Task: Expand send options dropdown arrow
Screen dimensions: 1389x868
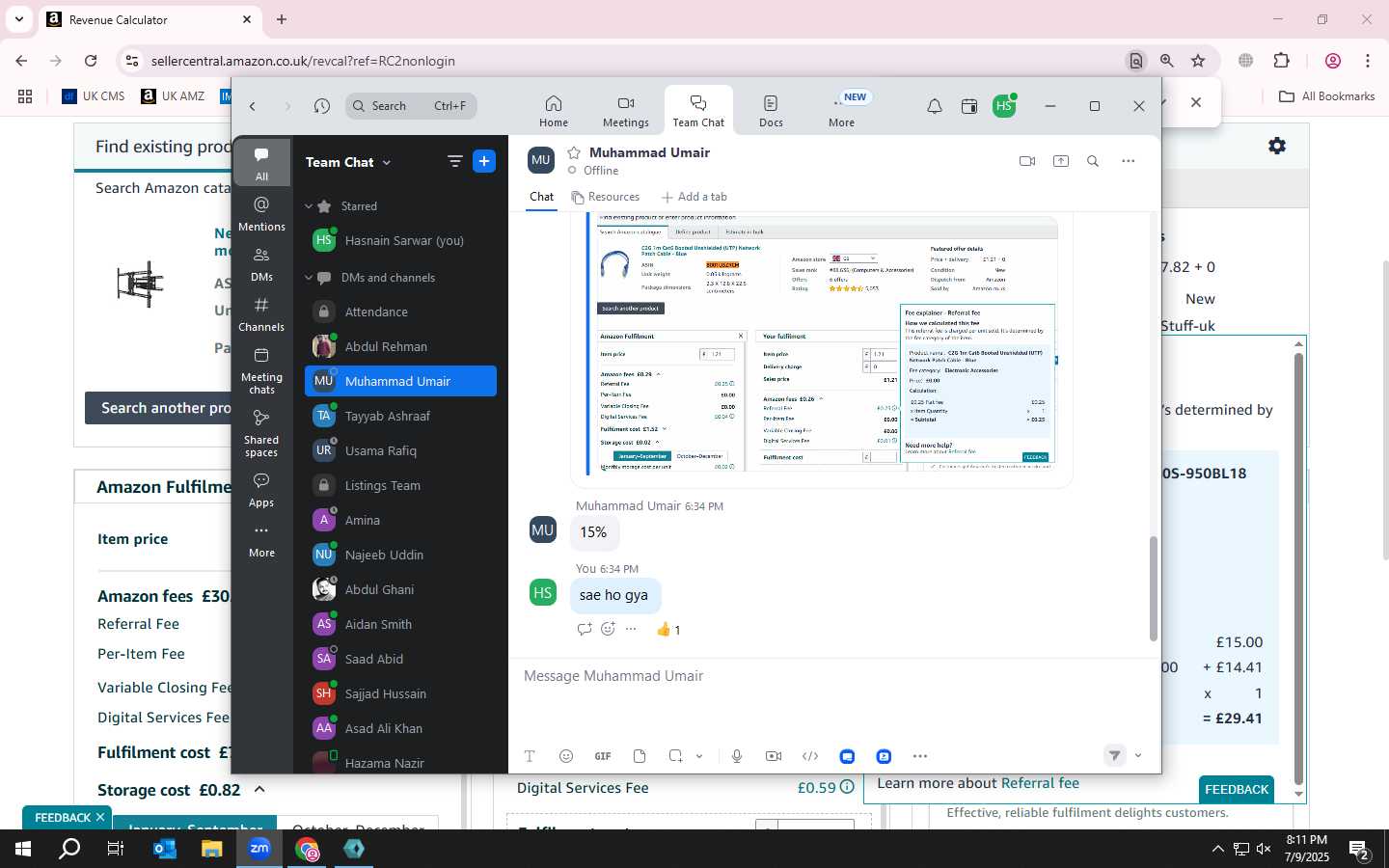Action: click(1138, 756)
